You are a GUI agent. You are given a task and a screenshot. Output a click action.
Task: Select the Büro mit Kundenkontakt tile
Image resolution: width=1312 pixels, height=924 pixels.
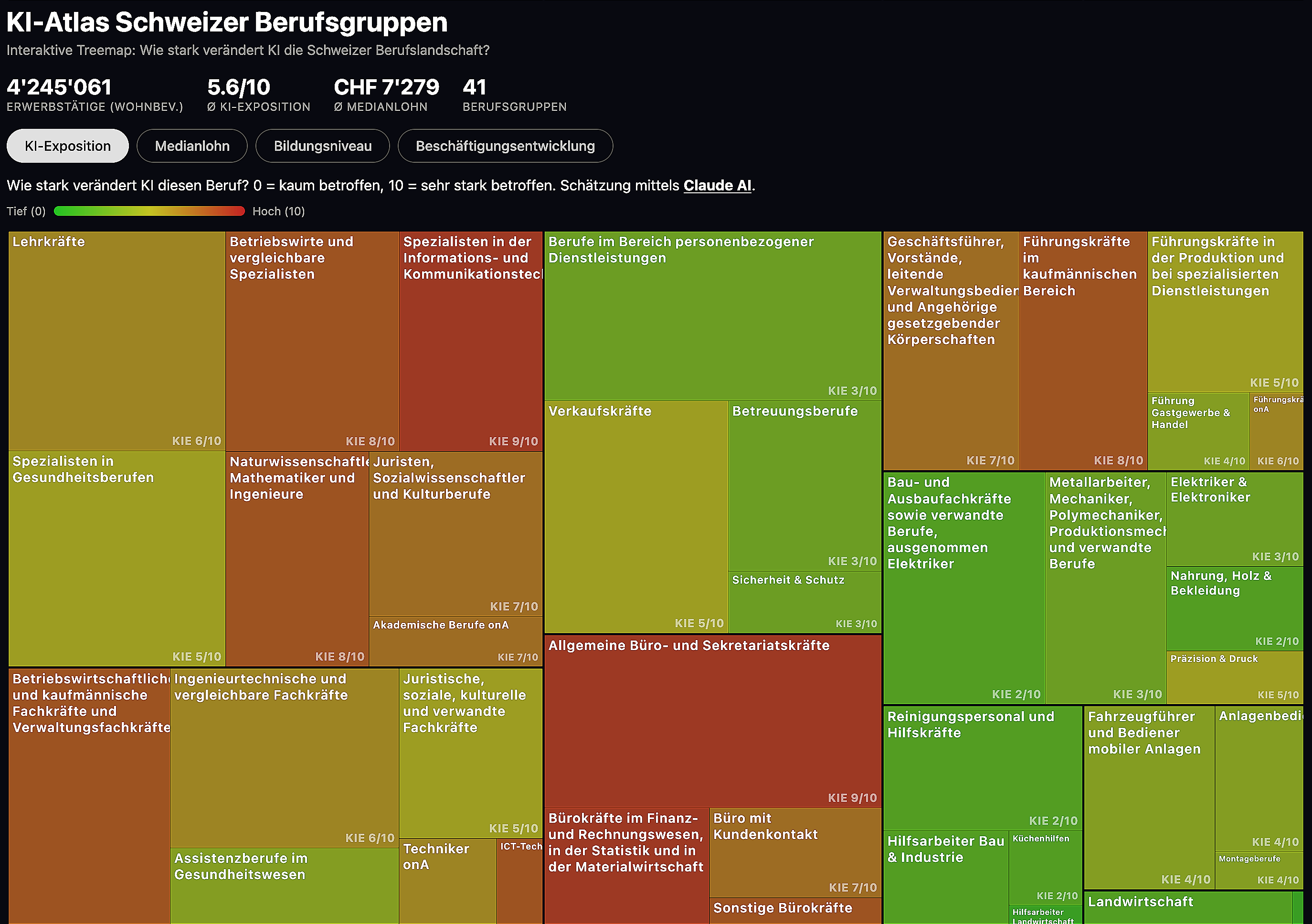(x=794, y=852)
